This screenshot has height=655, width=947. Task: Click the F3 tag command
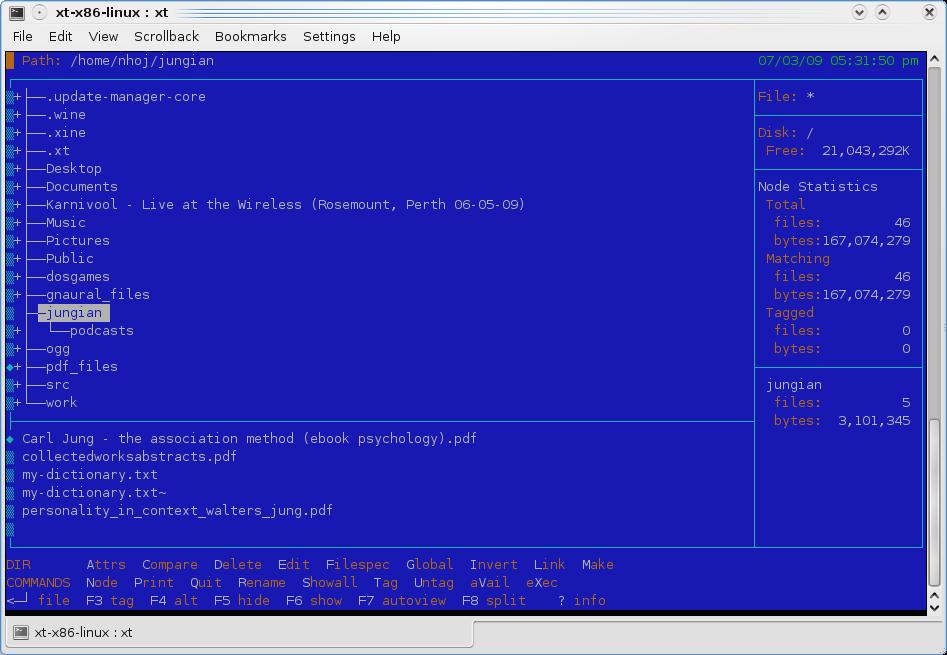pos(109,601)
